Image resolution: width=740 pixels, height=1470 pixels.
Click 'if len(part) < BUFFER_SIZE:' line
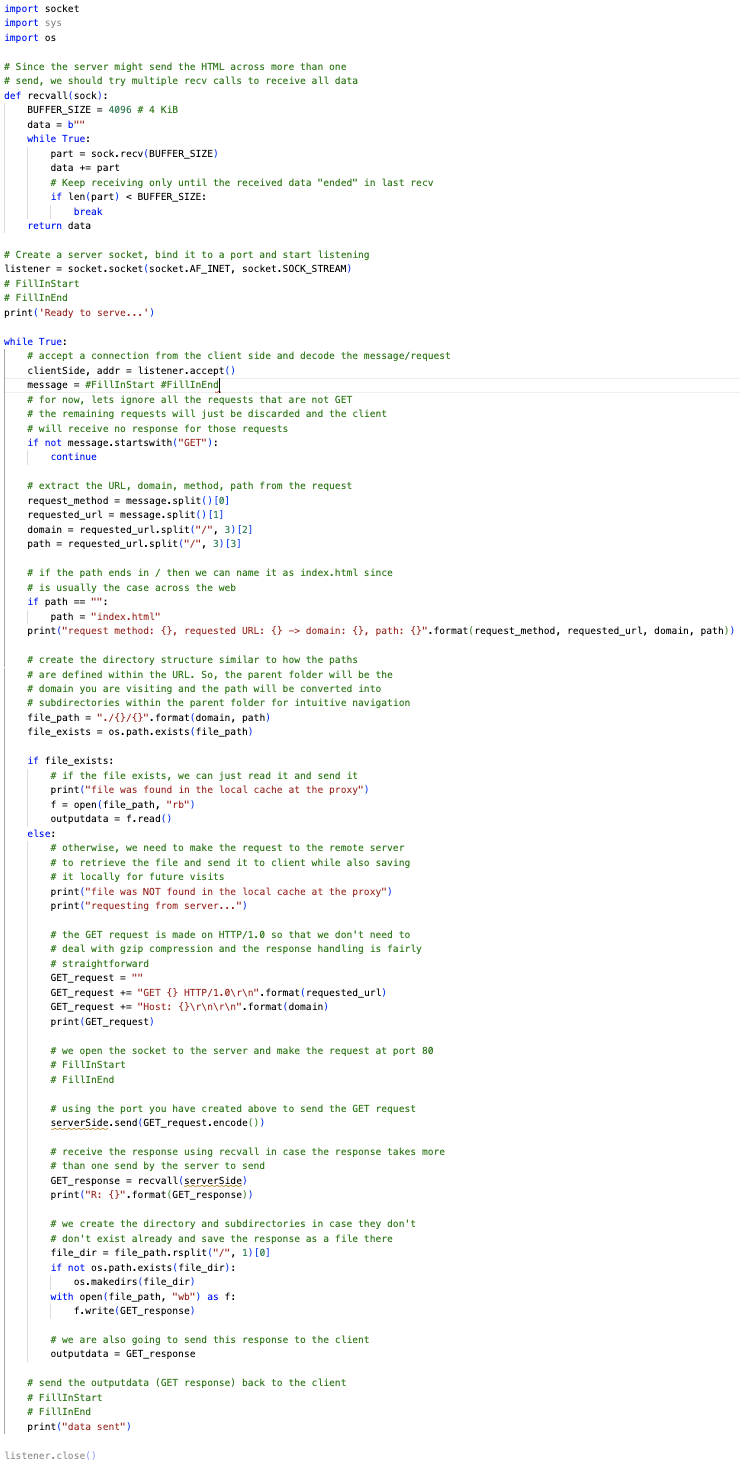tap(129, 197)
